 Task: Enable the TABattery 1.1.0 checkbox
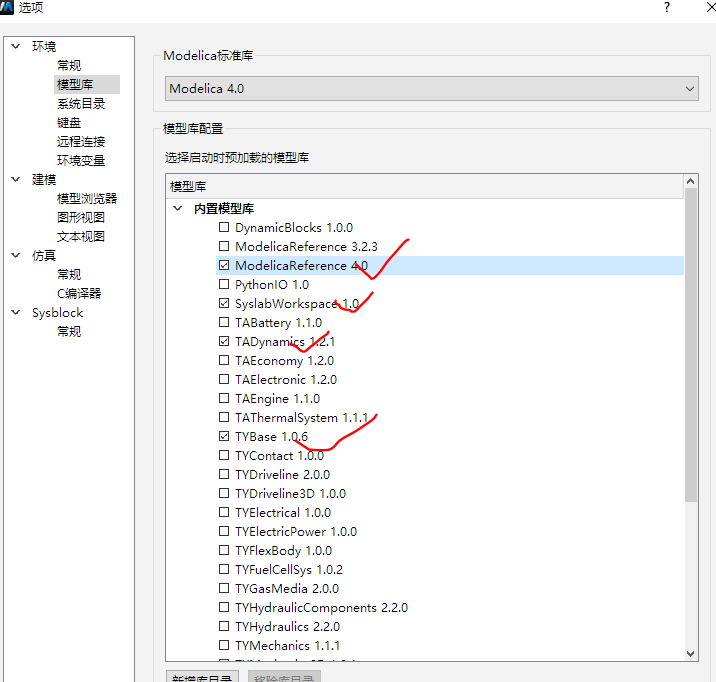[x=224, y=322]
